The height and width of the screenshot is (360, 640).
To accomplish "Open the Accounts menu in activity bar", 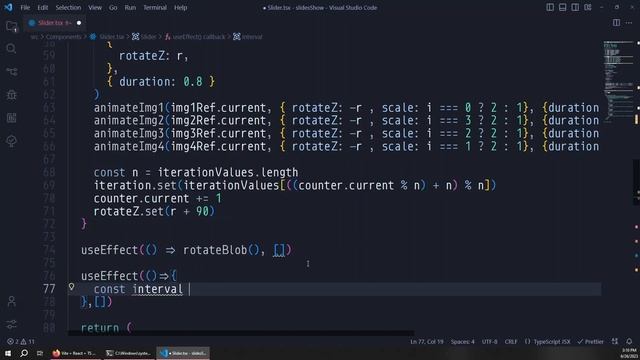I will [x=11, y=302].
